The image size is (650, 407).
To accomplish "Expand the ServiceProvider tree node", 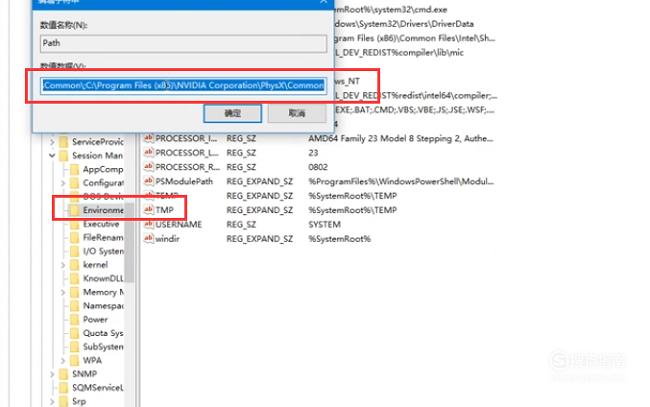I will click(52, 142).
